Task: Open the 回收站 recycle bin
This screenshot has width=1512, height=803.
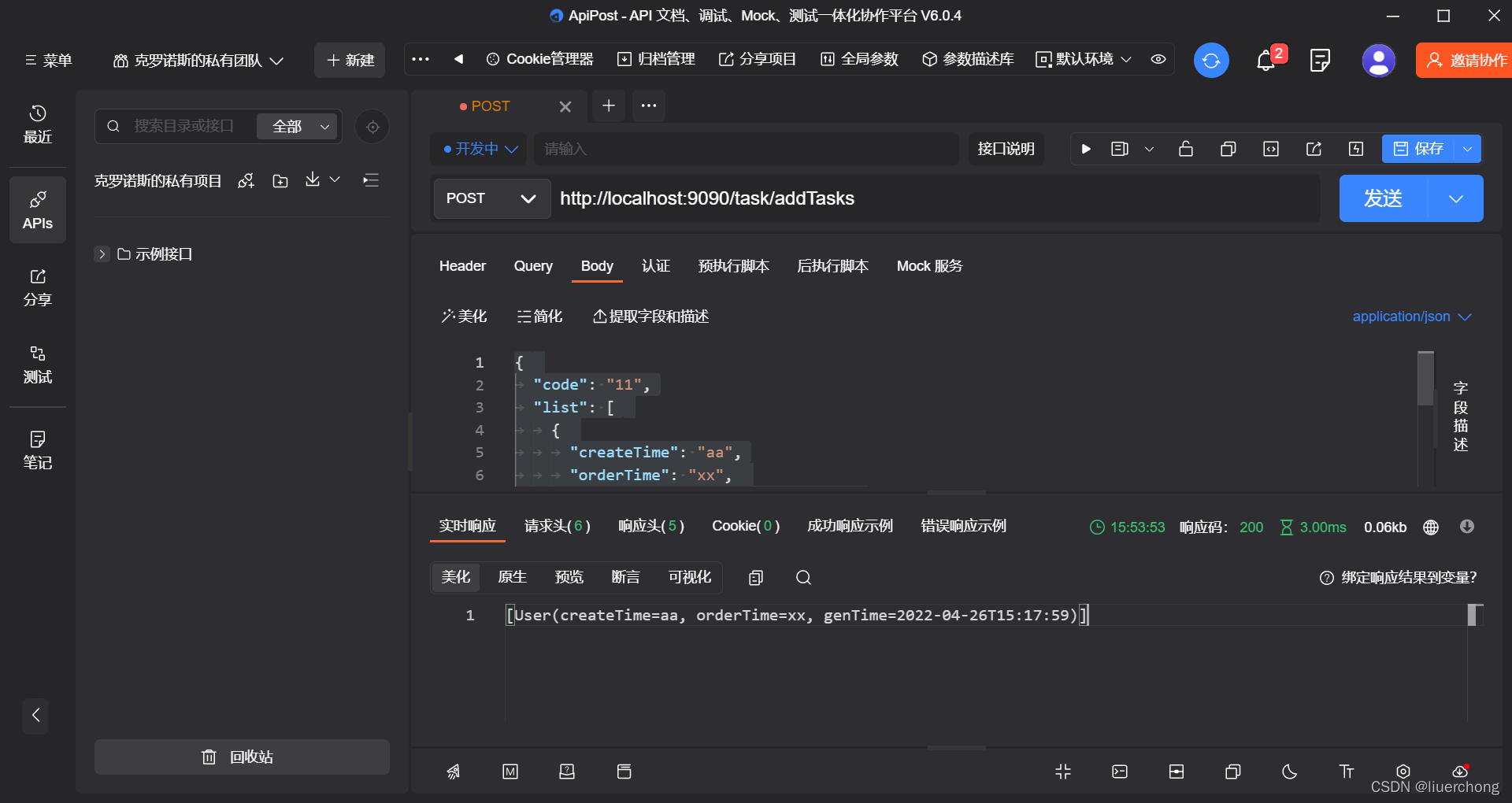Action: click(242, 757)
